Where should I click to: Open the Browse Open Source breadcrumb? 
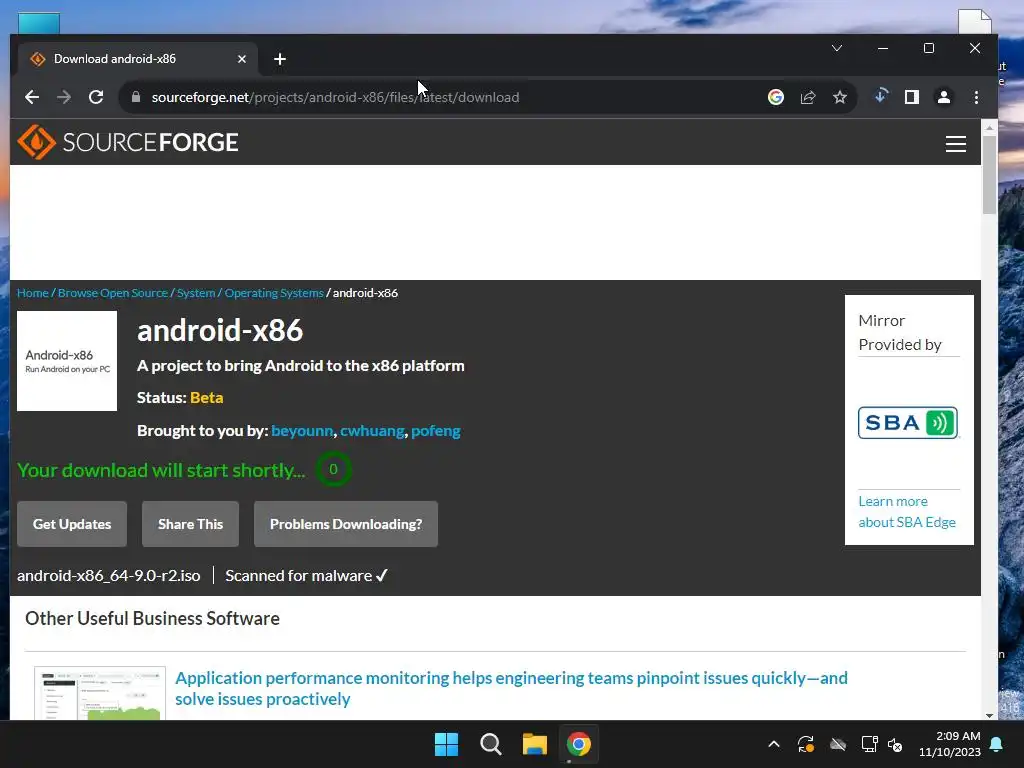tap(113, 293)
